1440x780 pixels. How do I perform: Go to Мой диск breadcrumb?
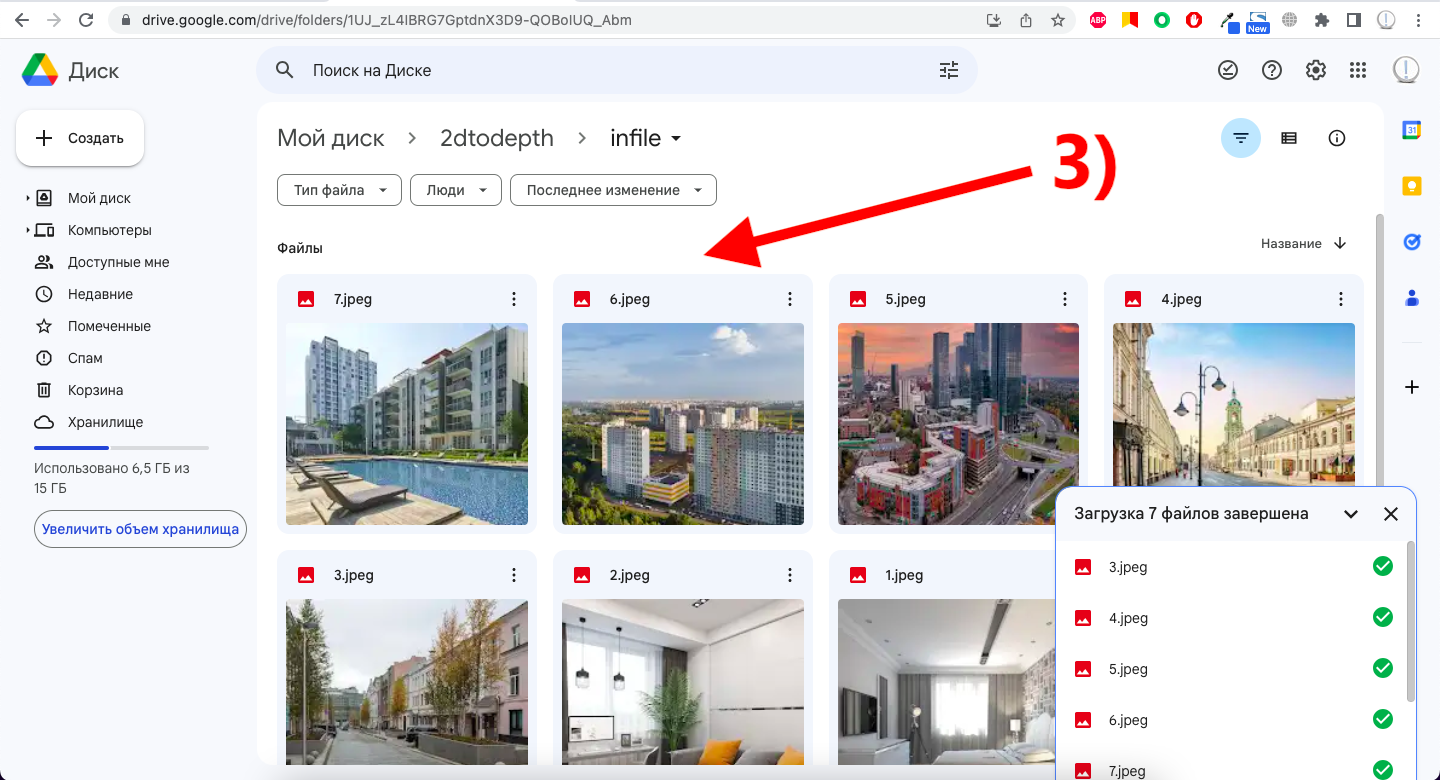(331, 138)
